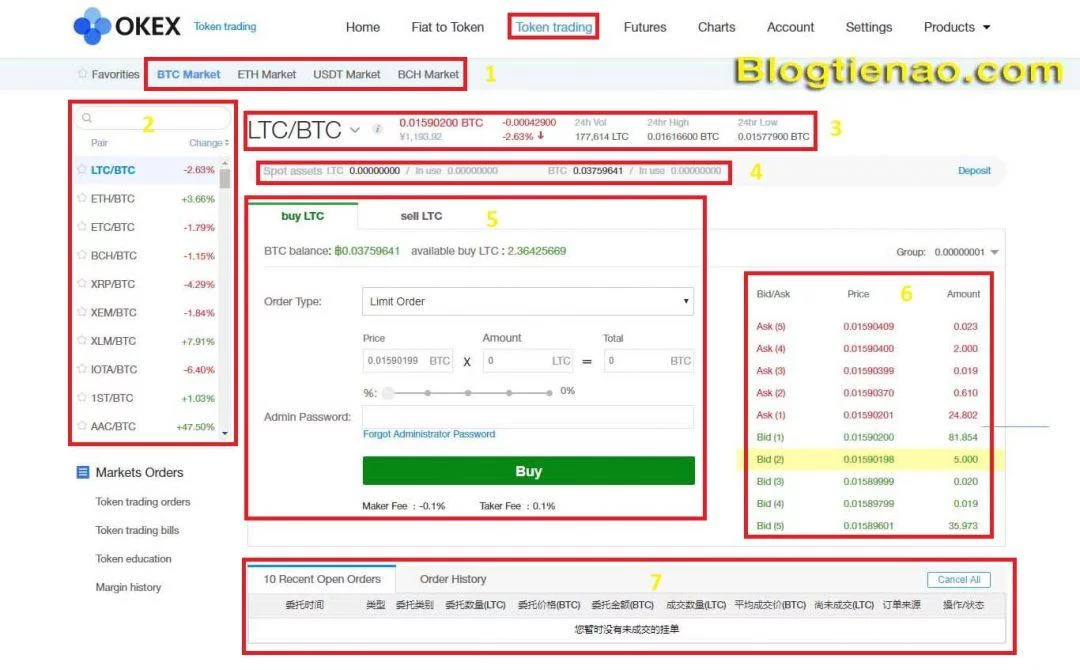Switch to the BTC Market tab
The image size is (1080, 670).
[x=188, y=74]
